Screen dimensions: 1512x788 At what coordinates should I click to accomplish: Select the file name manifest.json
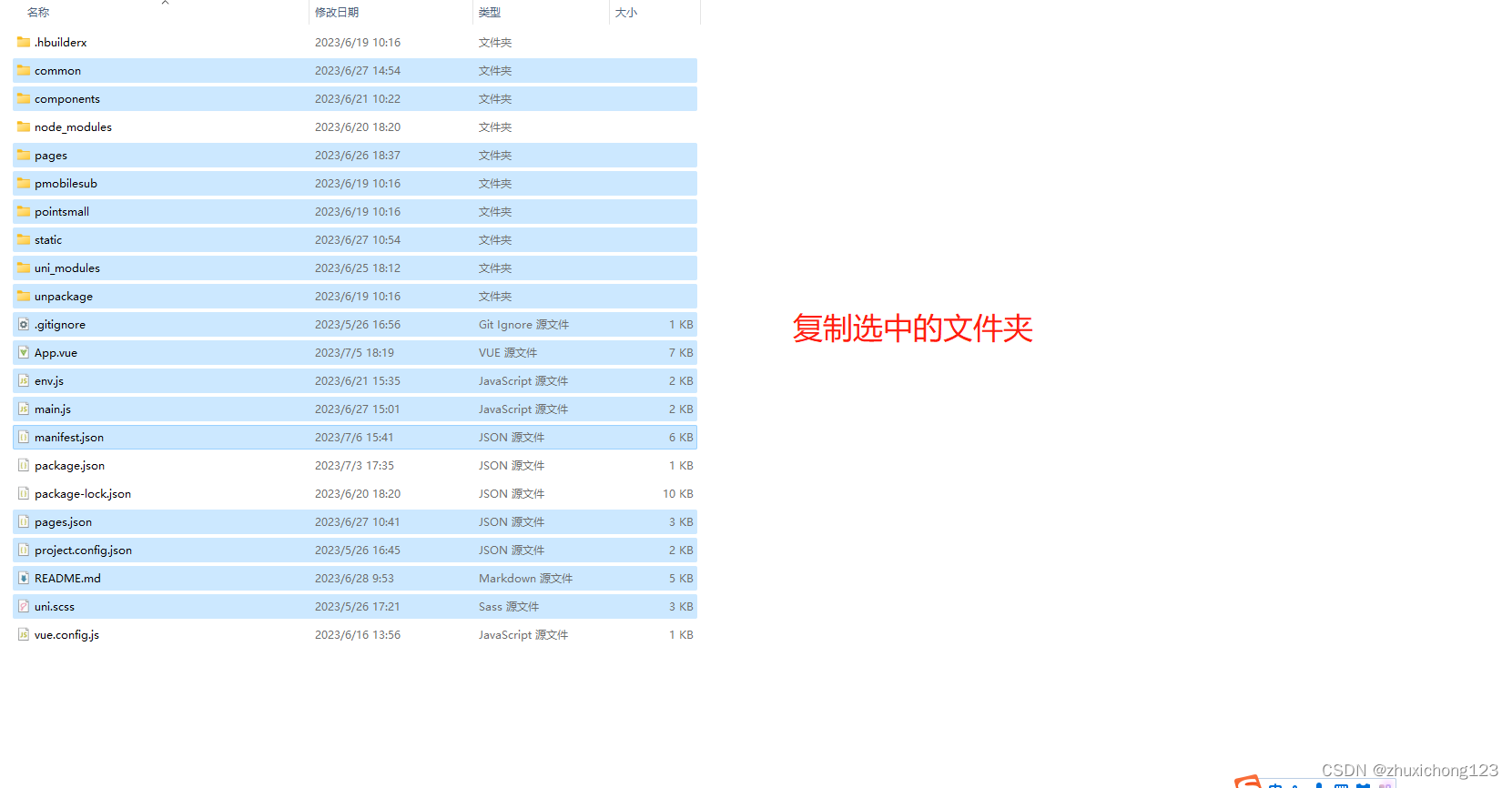point(69,437)
